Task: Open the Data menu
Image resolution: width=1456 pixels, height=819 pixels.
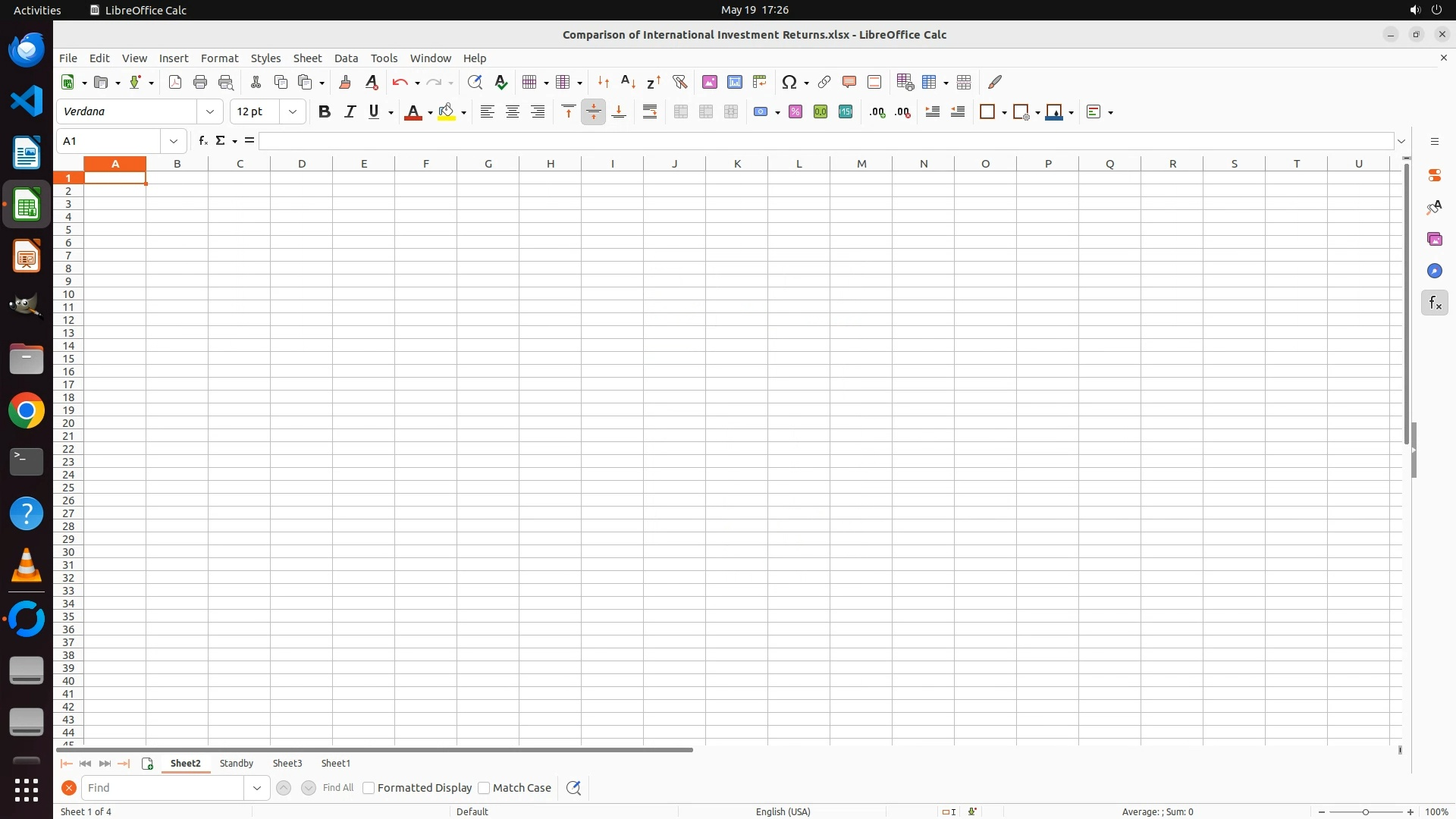Action: 346,58
